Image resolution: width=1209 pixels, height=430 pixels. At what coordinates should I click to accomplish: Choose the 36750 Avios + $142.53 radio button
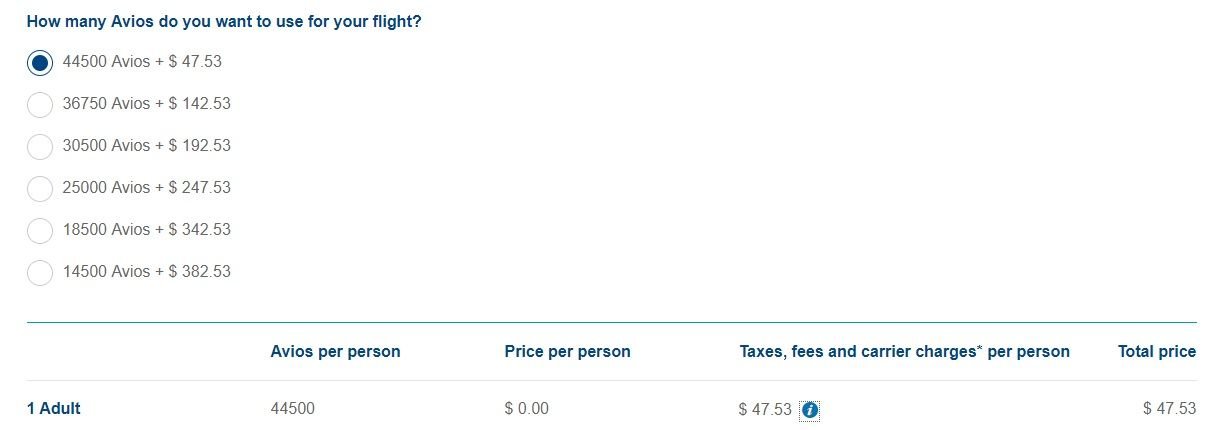[40, 104]
